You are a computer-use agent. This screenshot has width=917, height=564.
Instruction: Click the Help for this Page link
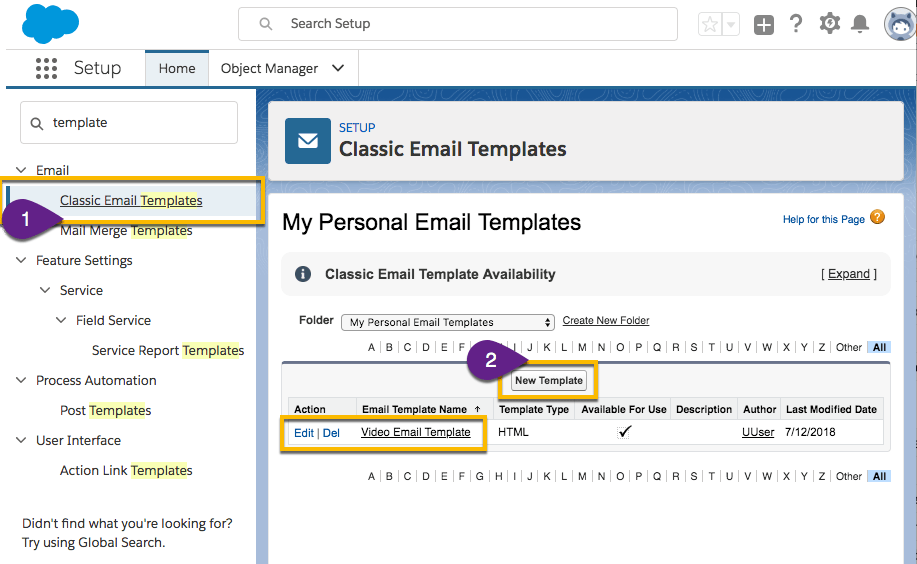click(823, 219)
